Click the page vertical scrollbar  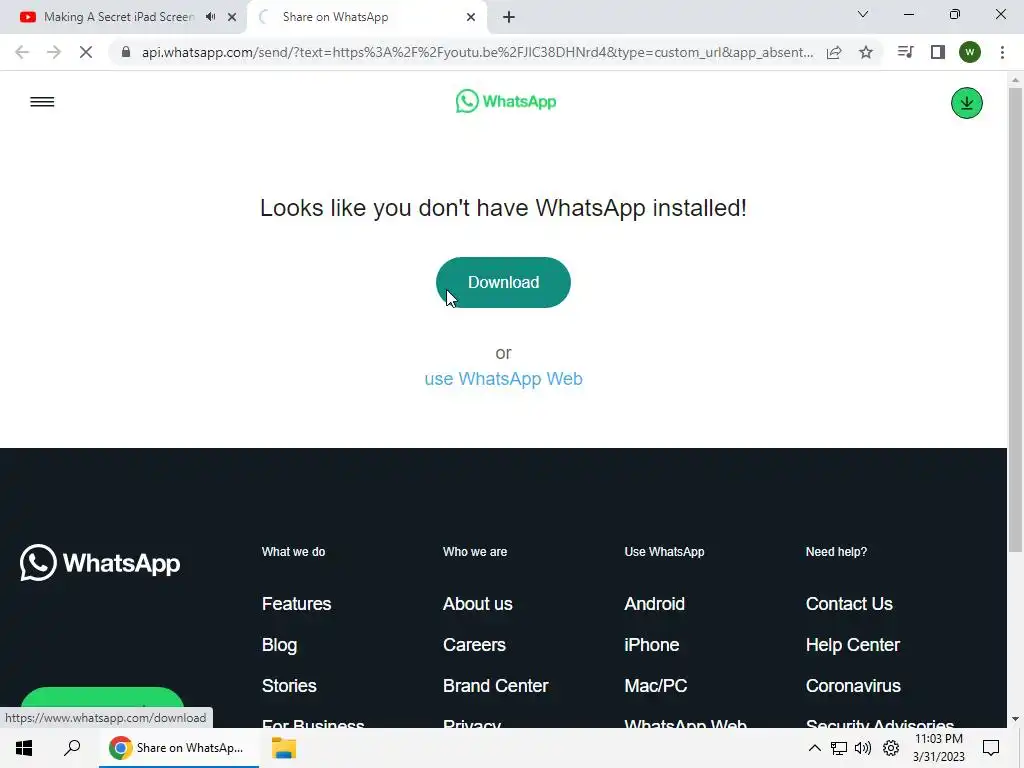point(1015,320)
